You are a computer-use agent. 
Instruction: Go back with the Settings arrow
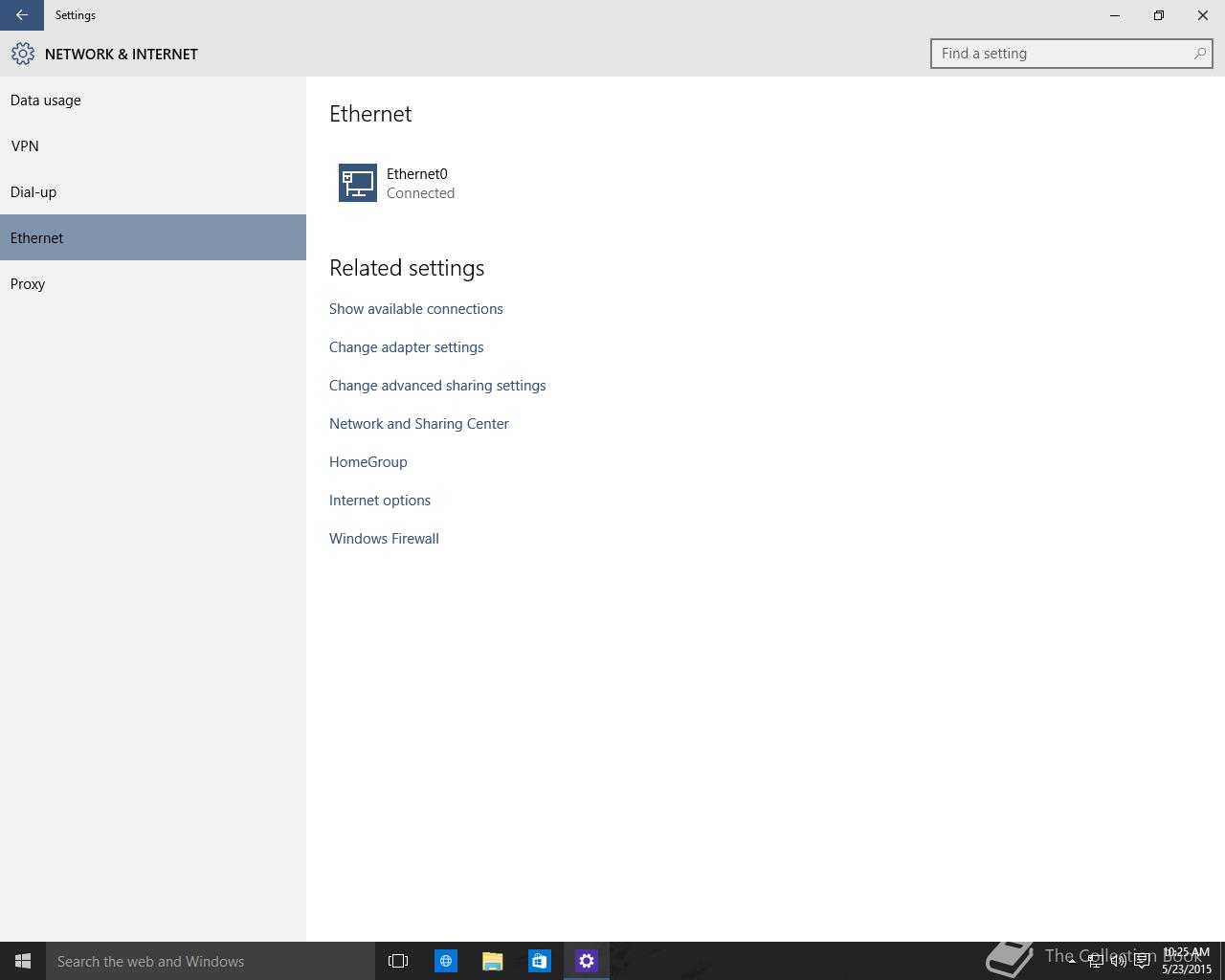pyautogui.click(x=21, y=15)
